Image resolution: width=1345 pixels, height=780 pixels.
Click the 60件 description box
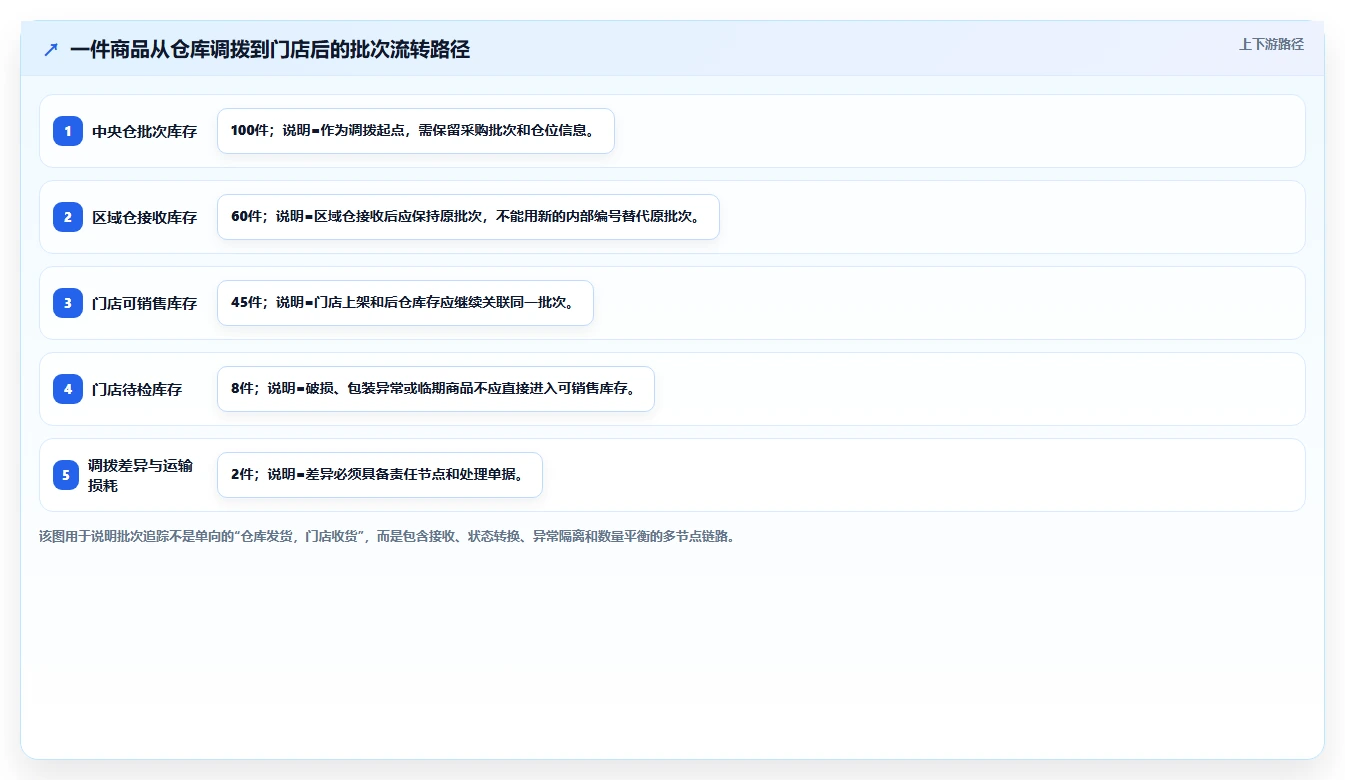(468, 217)
